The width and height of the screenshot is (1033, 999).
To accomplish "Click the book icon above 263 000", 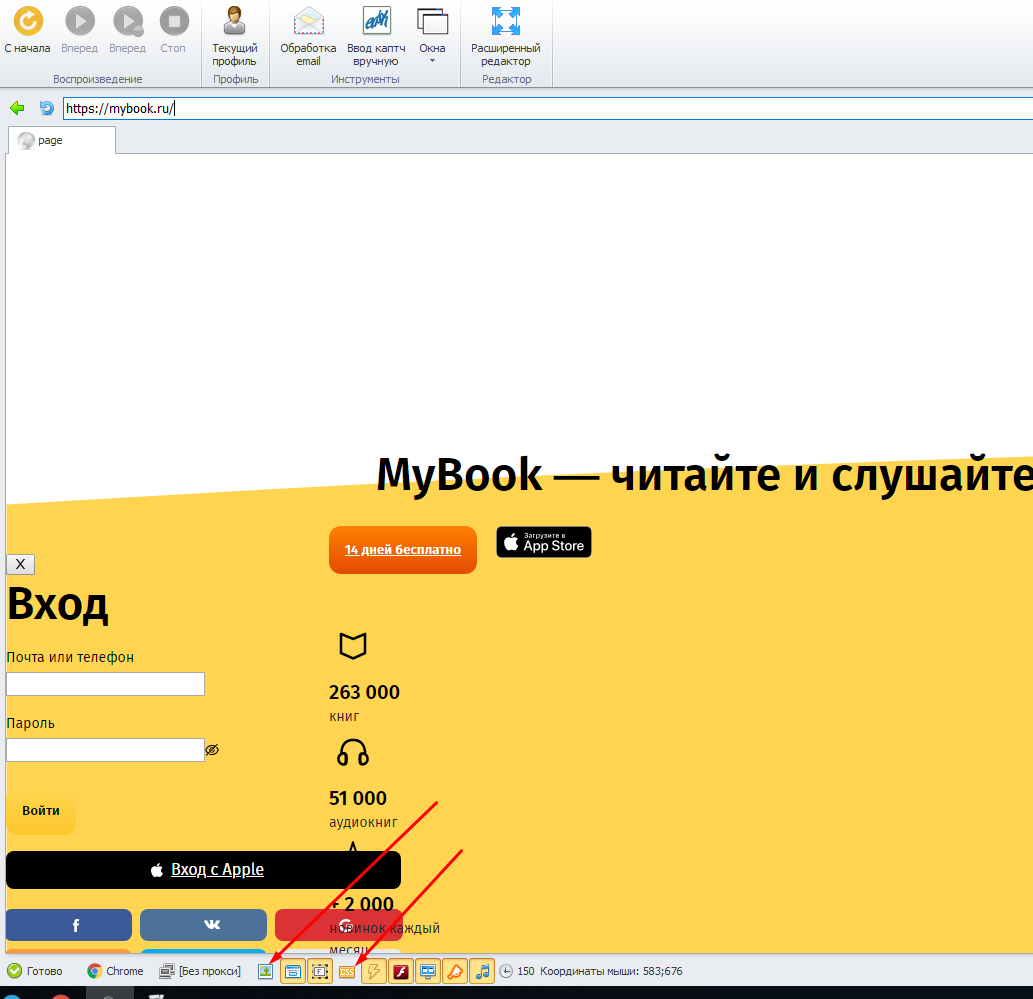I will point(353,646).
